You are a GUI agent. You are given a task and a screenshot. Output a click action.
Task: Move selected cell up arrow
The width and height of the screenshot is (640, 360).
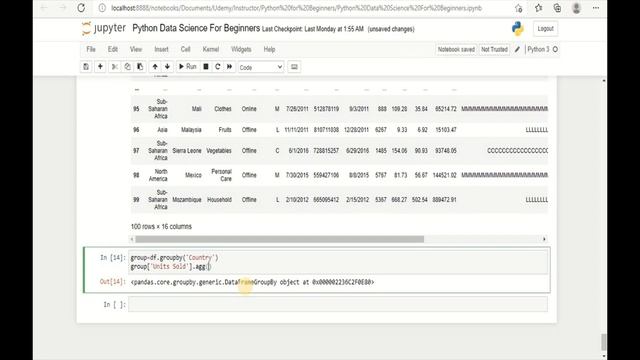pos(155,67)
